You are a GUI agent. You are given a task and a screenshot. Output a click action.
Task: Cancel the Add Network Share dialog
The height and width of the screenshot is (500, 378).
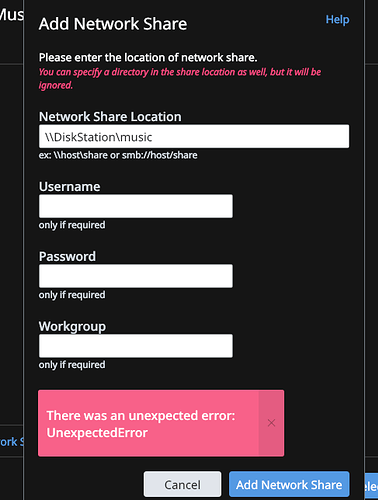pyautogui.click(x=182, y=484)
